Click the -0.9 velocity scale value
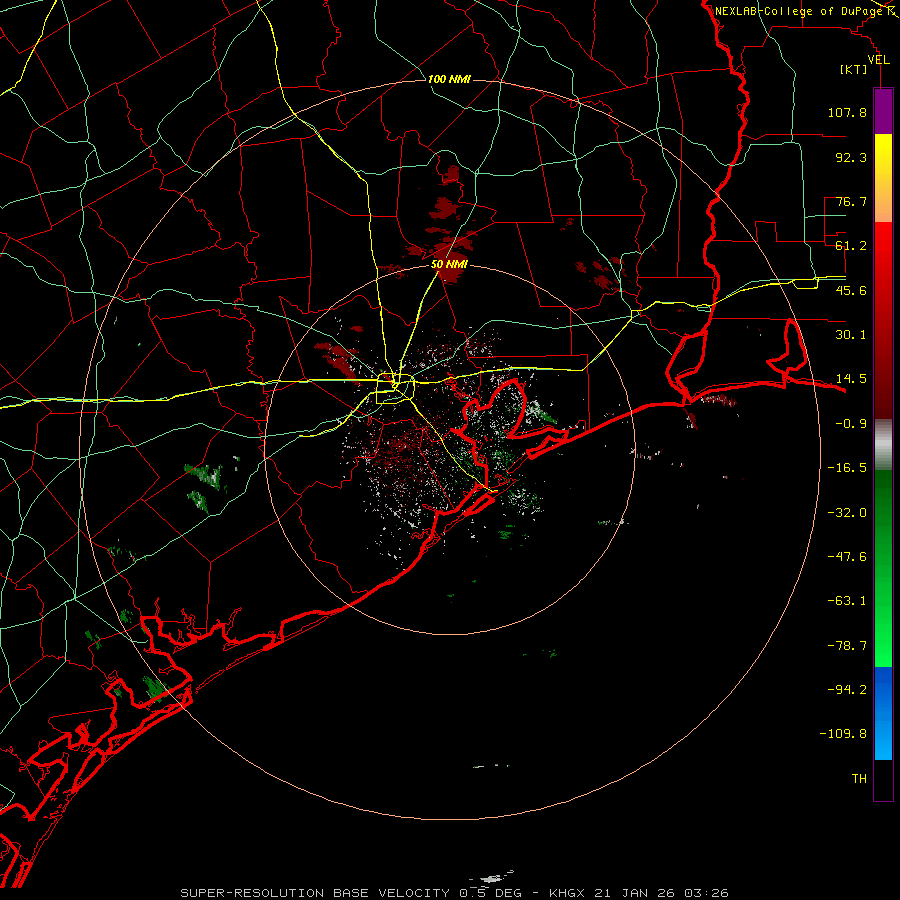The width and height of the screenshot is (900, 900). (851, 424)
